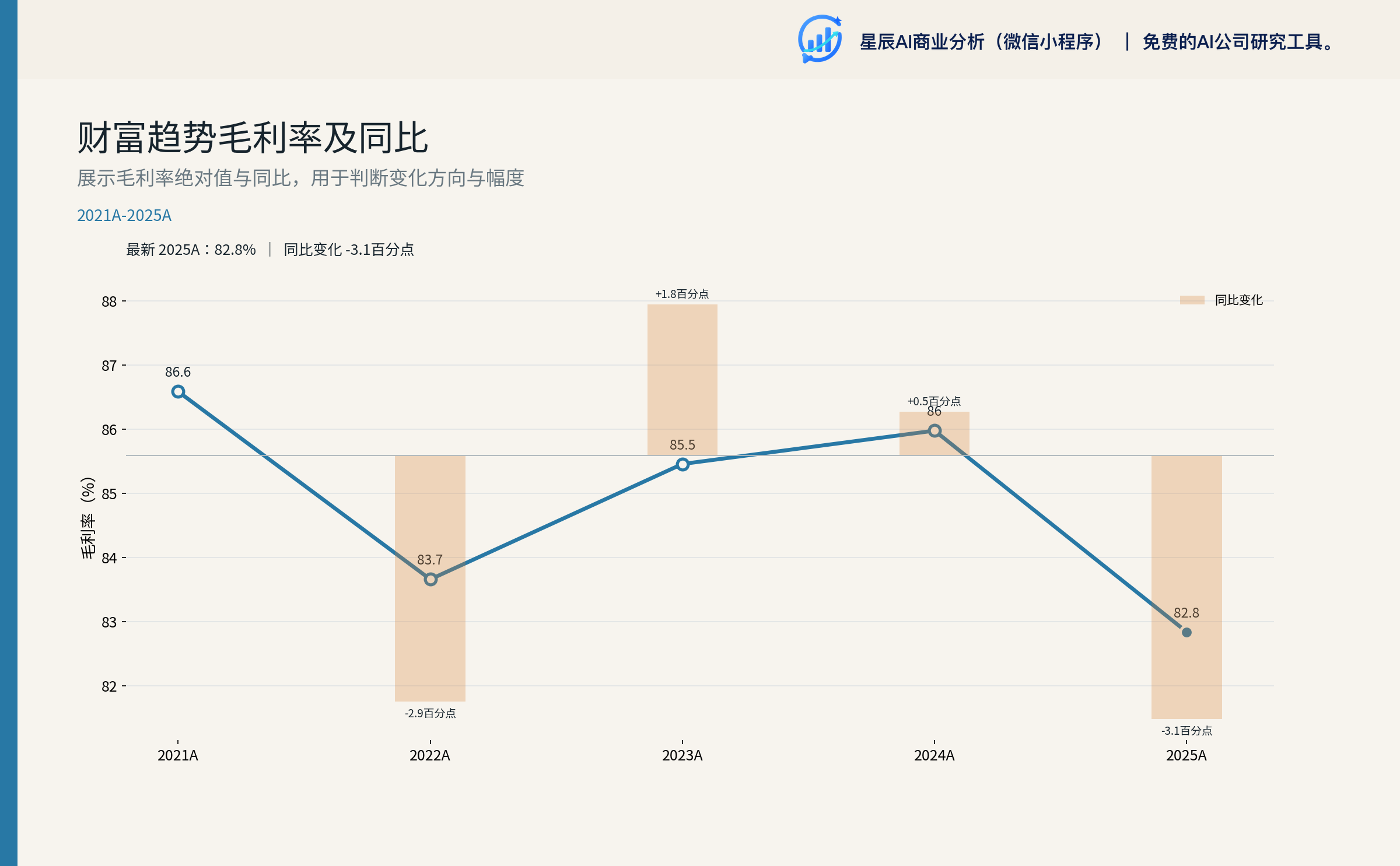Click the 82 y-axis tick label
Screen dimensions: 1400x866
tap(109, 686)
